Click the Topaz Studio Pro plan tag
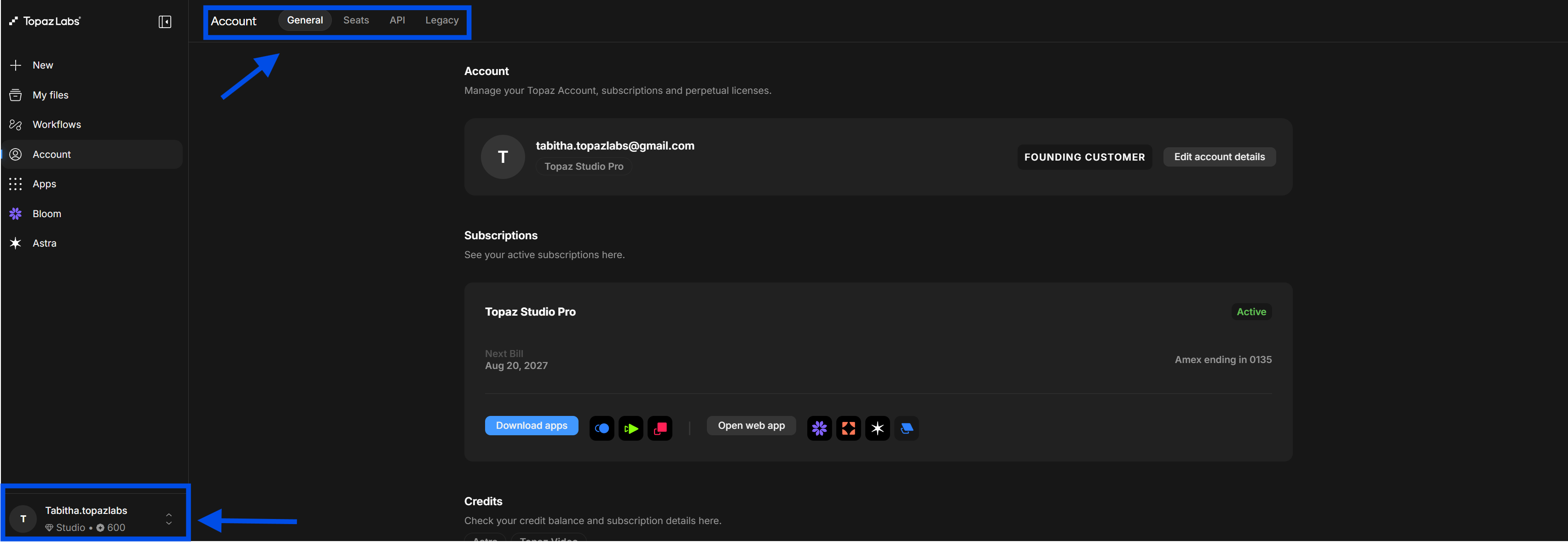The height and width of the screenshot is (542, 1568). click(584, 167)
